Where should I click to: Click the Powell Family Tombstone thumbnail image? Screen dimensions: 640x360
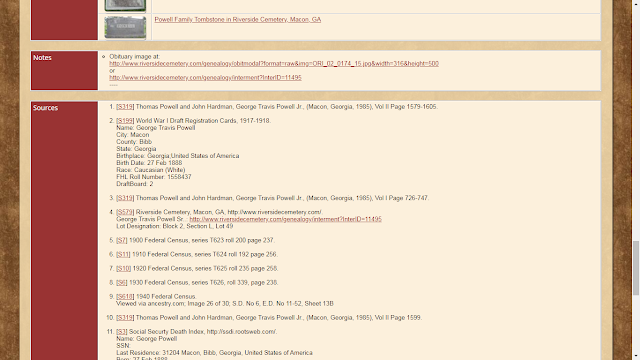pyautogui.click(x=125, y=28)
